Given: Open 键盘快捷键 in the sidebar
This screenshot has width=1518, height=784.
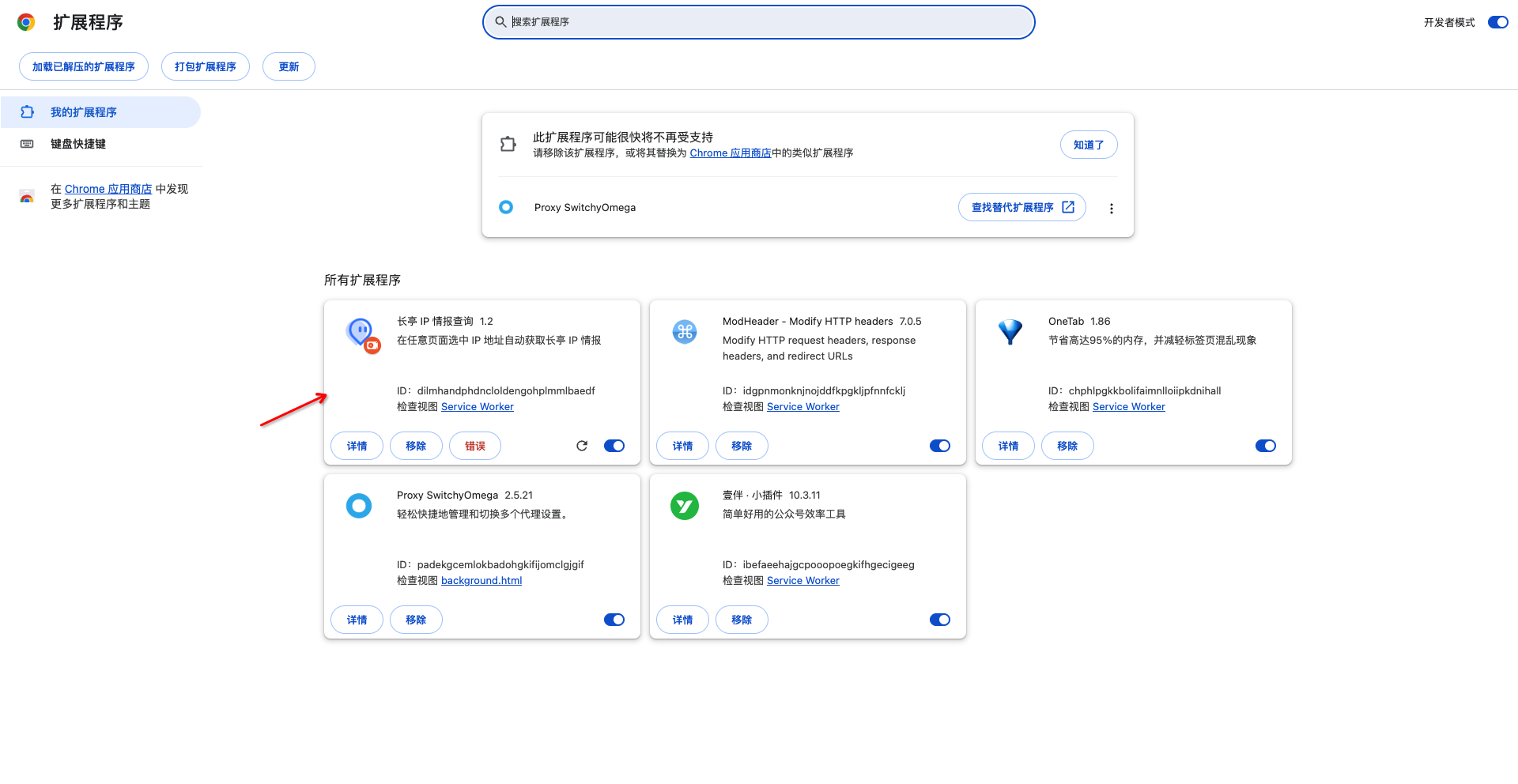Looking at the screenshot, I should (x=78, y=144).
